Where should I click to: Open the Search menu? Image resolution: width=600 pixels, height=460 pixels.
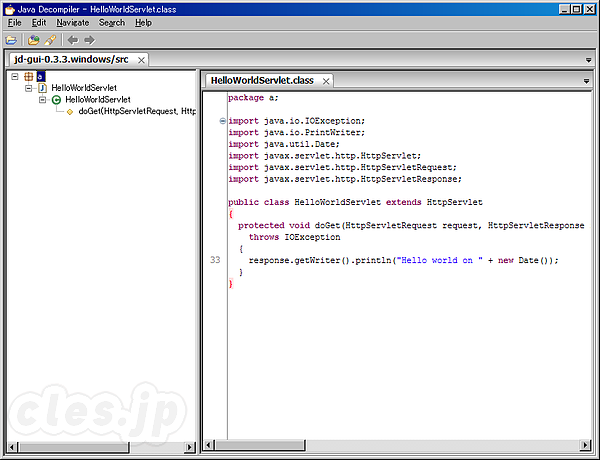112,22
